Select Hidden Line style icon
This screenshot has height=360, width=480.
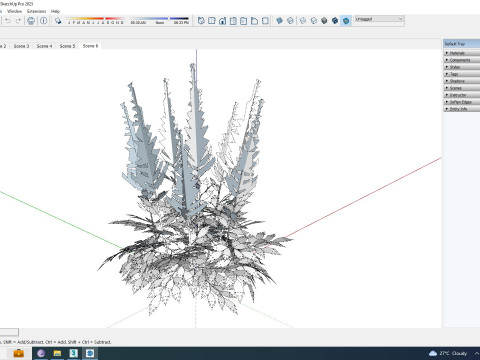point(313,21)
